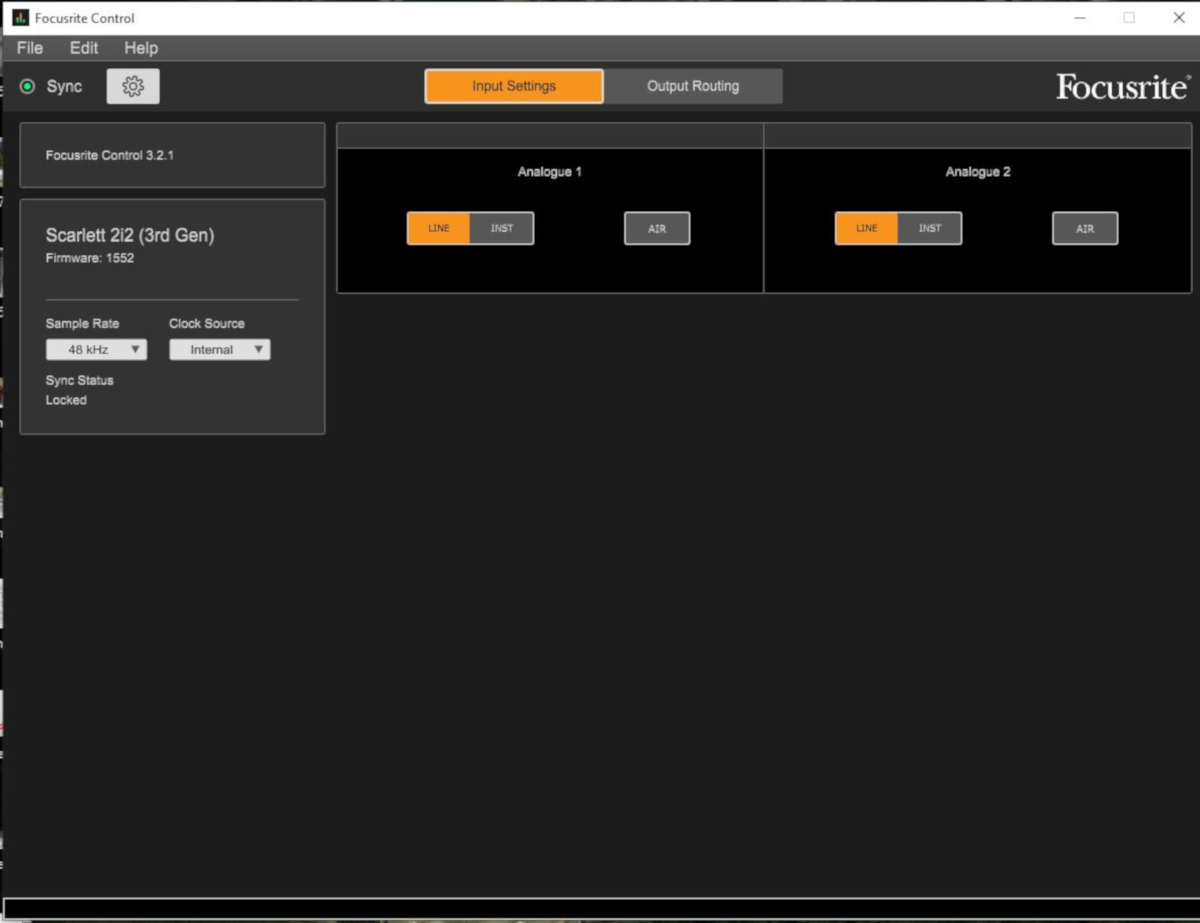Image resolution: width=1200 pixels, height=923 pixels.
Task: Switch to the Output Routing tab
Action: point(693,86)
